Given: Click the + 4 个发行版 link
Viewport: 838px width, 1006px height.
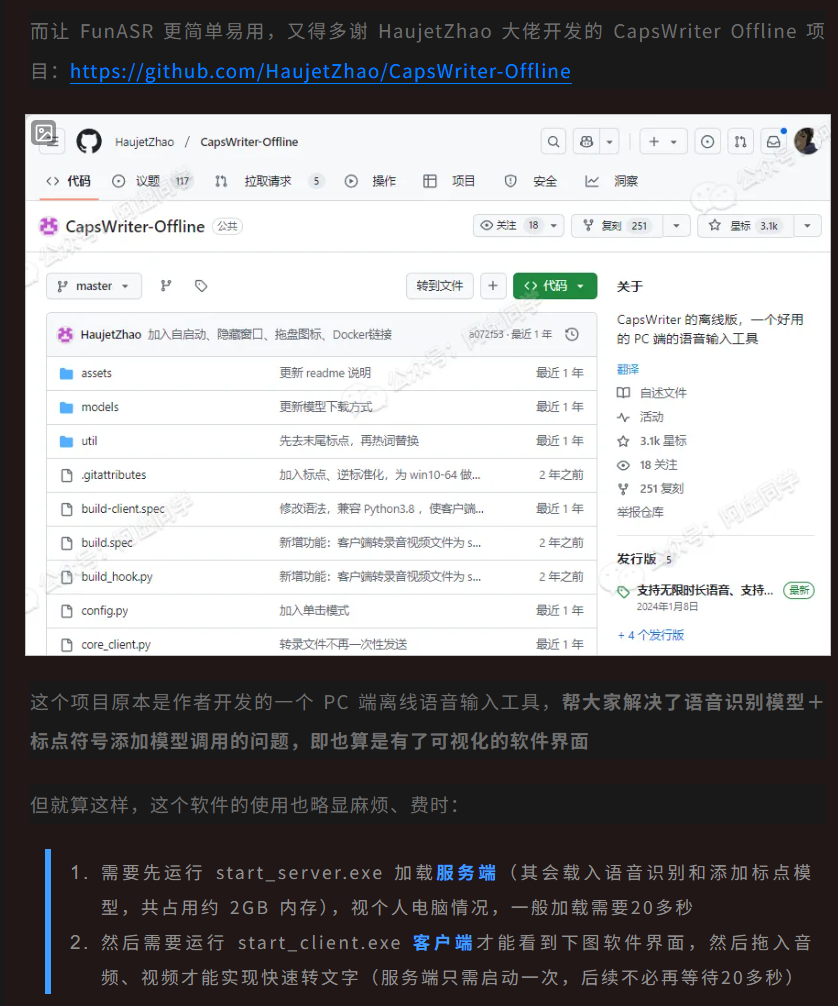Looking at the screenshot, I should click(x=651, y=635).
